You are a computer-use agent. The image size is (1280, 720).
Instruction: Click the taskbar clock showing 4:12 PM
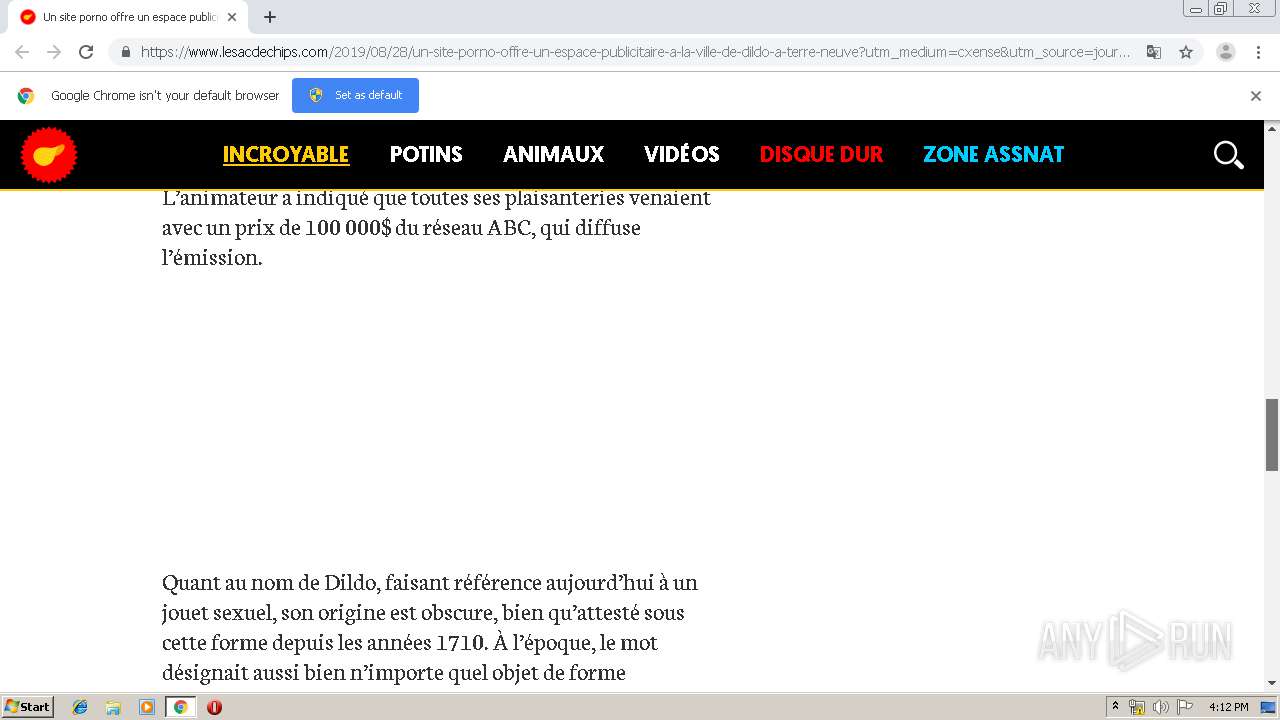(1228, 707)
